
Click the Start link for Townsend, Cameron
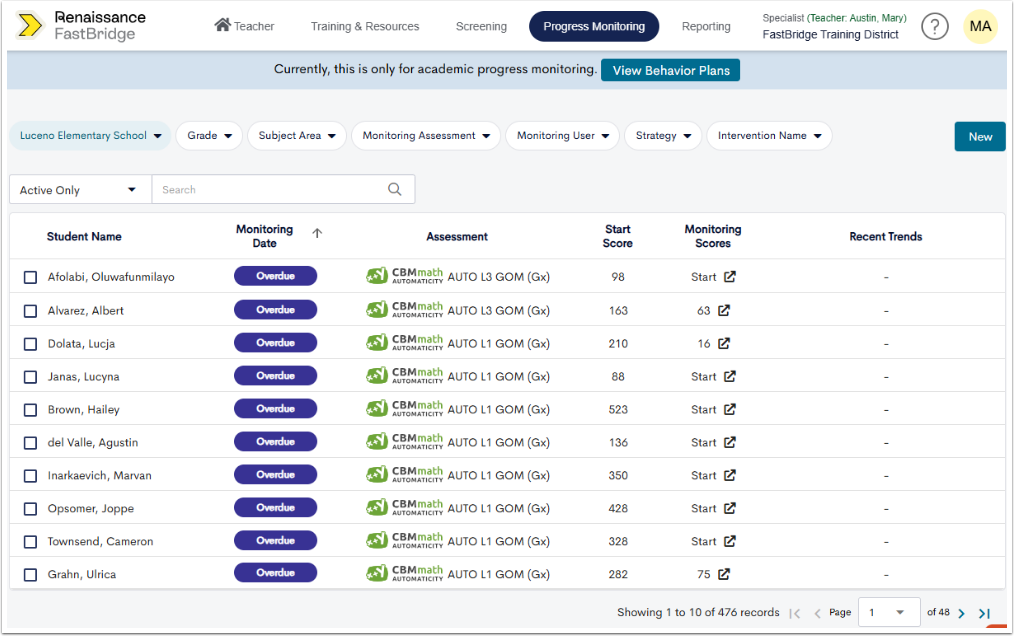[x=703, y=542]
